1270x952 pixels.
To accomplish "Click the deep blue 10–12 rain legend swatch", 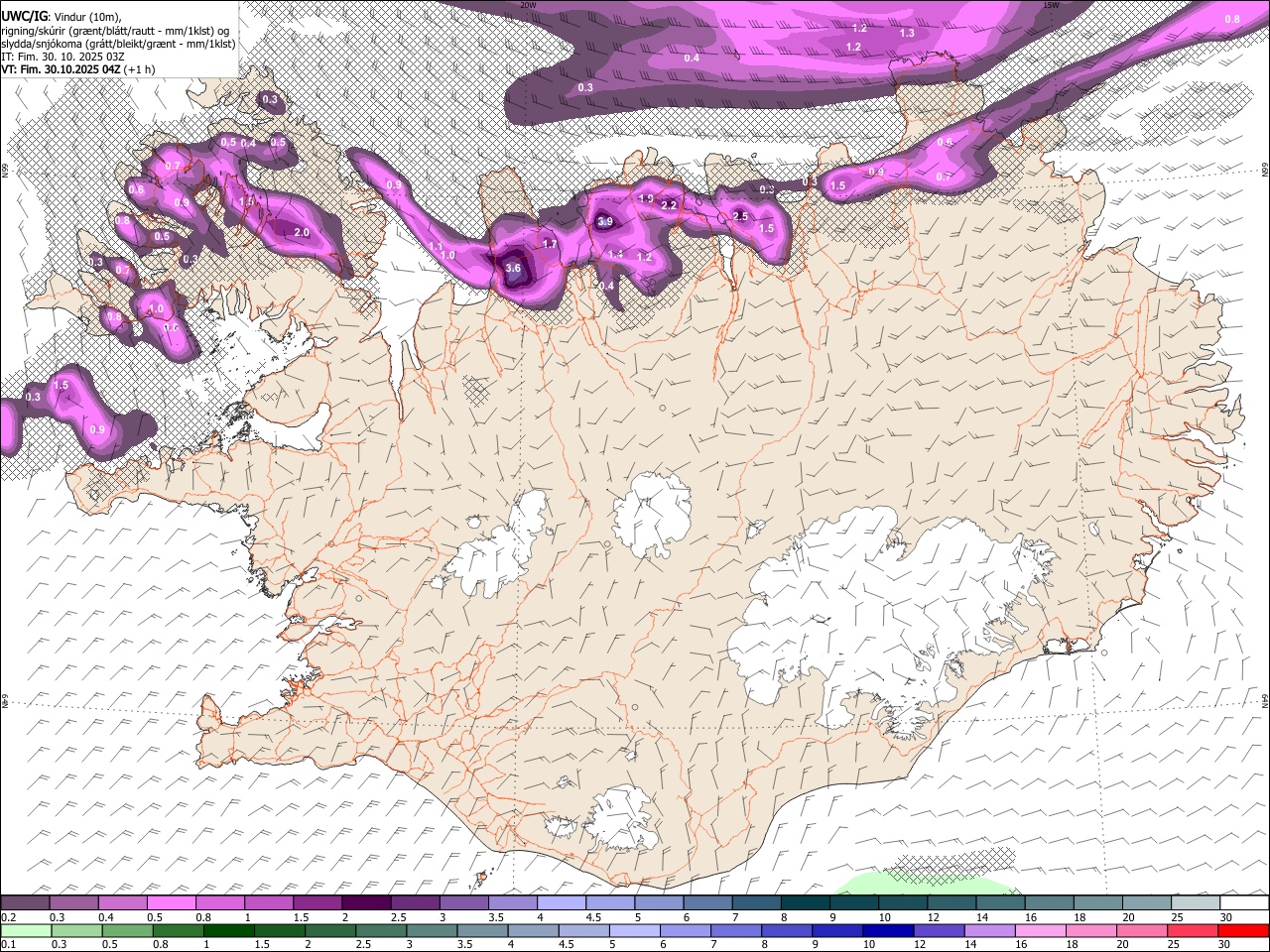I will coord(887,930).
